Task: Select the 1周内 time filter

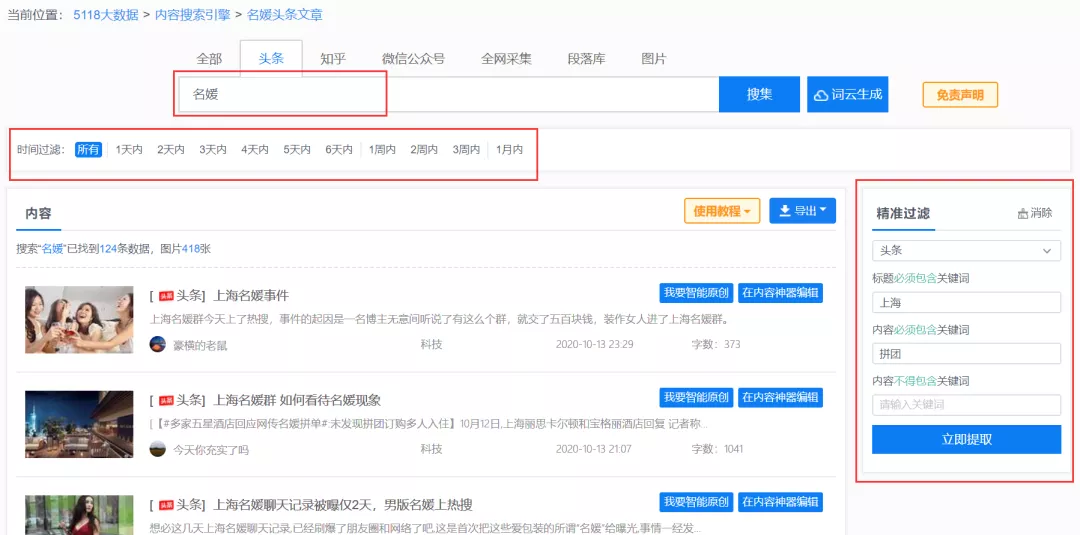Action: pyautogui.click(x=382, y=150)
